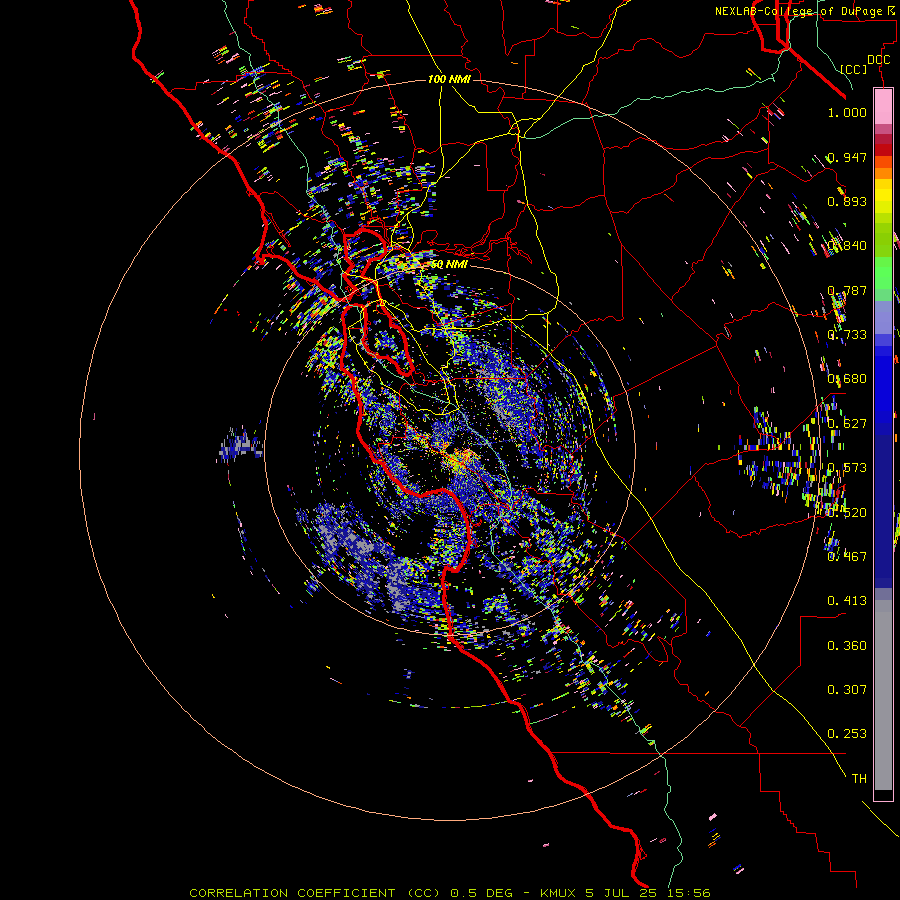Click the pink 1.000 color bar segment

[x=883, y=107]
